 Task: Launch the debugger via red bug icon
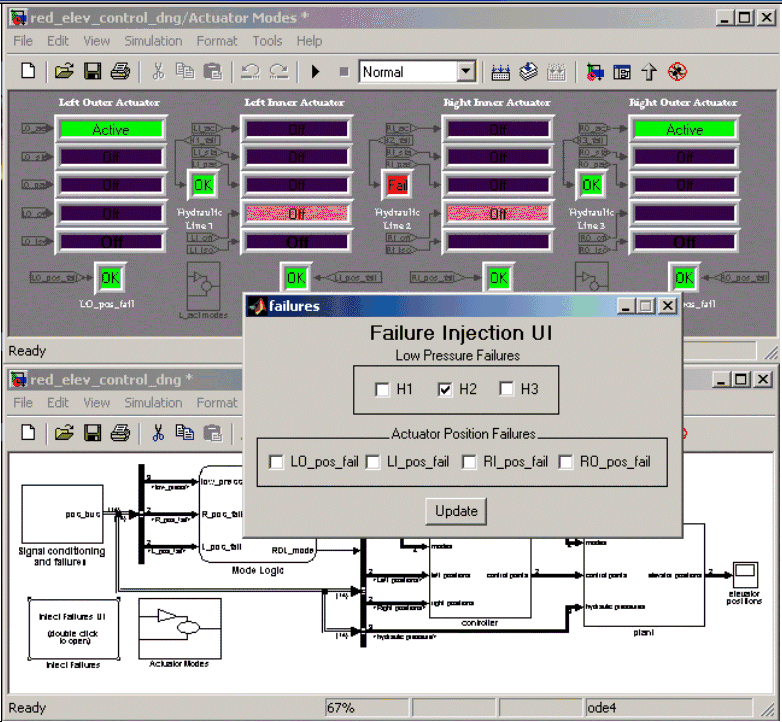pos(677,71)
